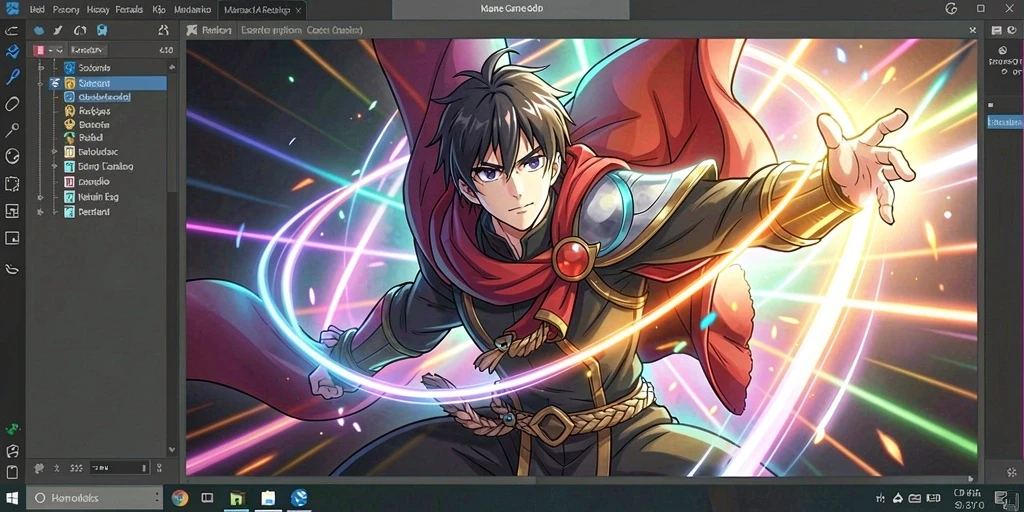
Task: Click the taskbar search box
Action: [x=94, y=498]
